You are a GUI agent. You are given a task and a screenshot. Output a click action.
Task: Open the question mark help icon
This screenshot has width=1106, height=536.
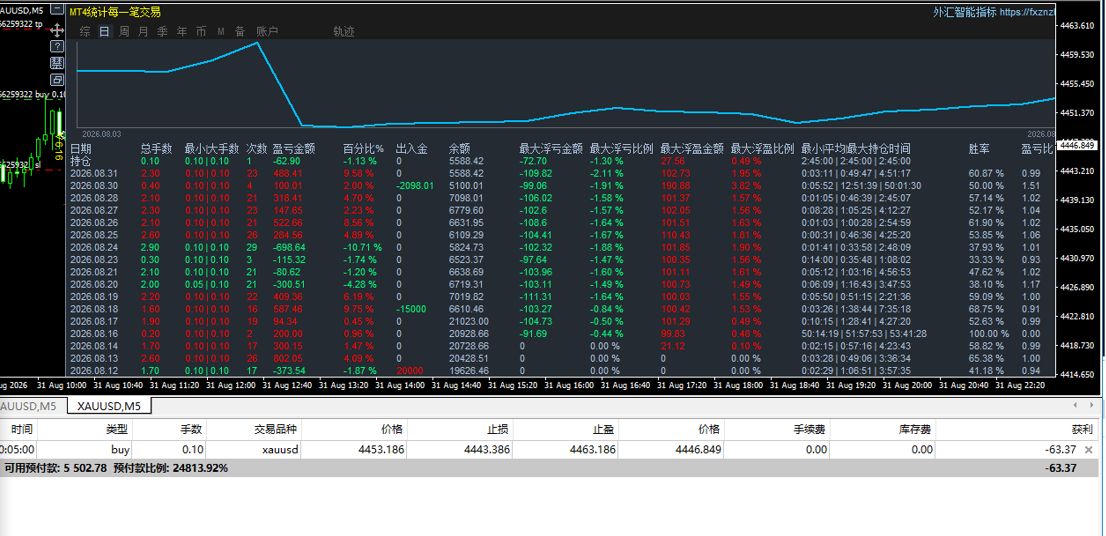tap(57, 46)
